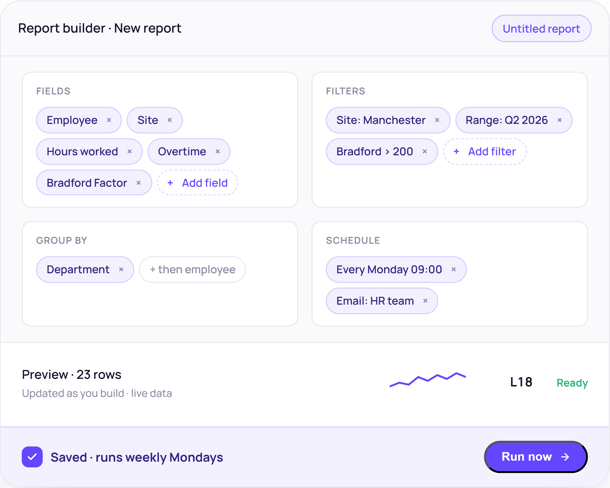Click 'Updated as you build · live data'
This screenshot has width=610, height=488.
point(97,393)
